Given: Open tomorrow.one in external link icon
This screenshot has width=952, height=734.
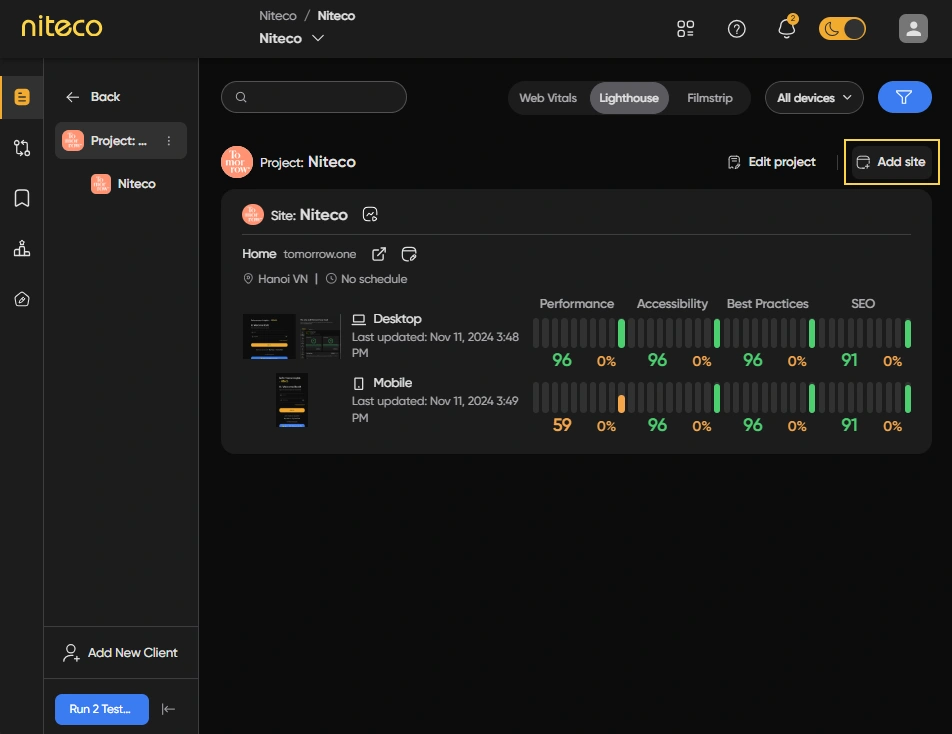Looking at the screenshot, I should tap(379, 254).
